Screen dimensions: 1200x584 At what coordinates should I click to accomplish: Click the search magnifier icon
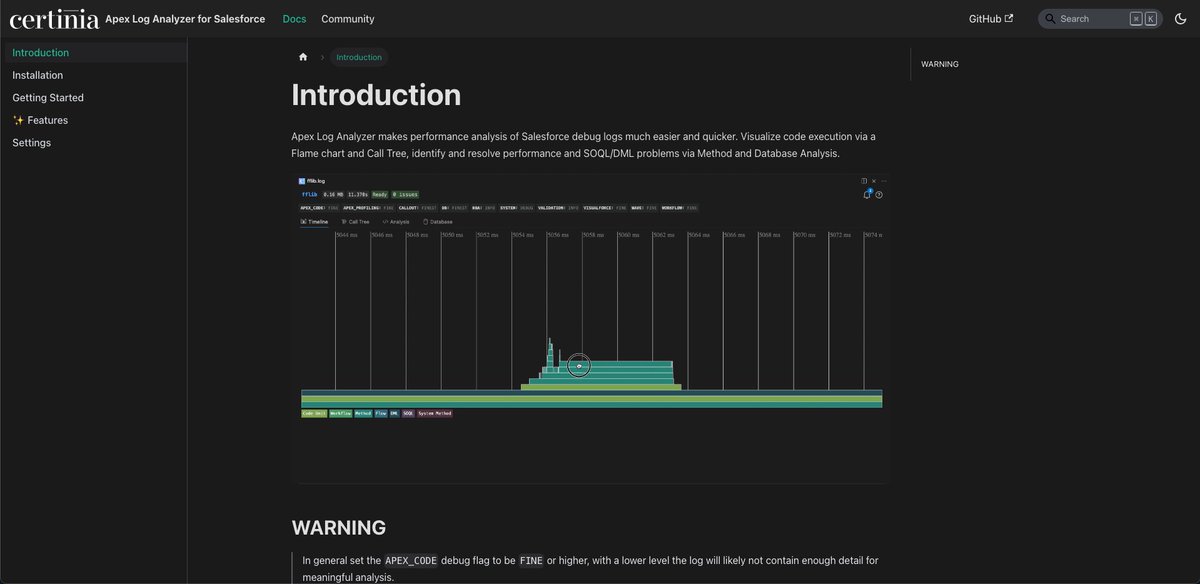[x=1050, y=19]
